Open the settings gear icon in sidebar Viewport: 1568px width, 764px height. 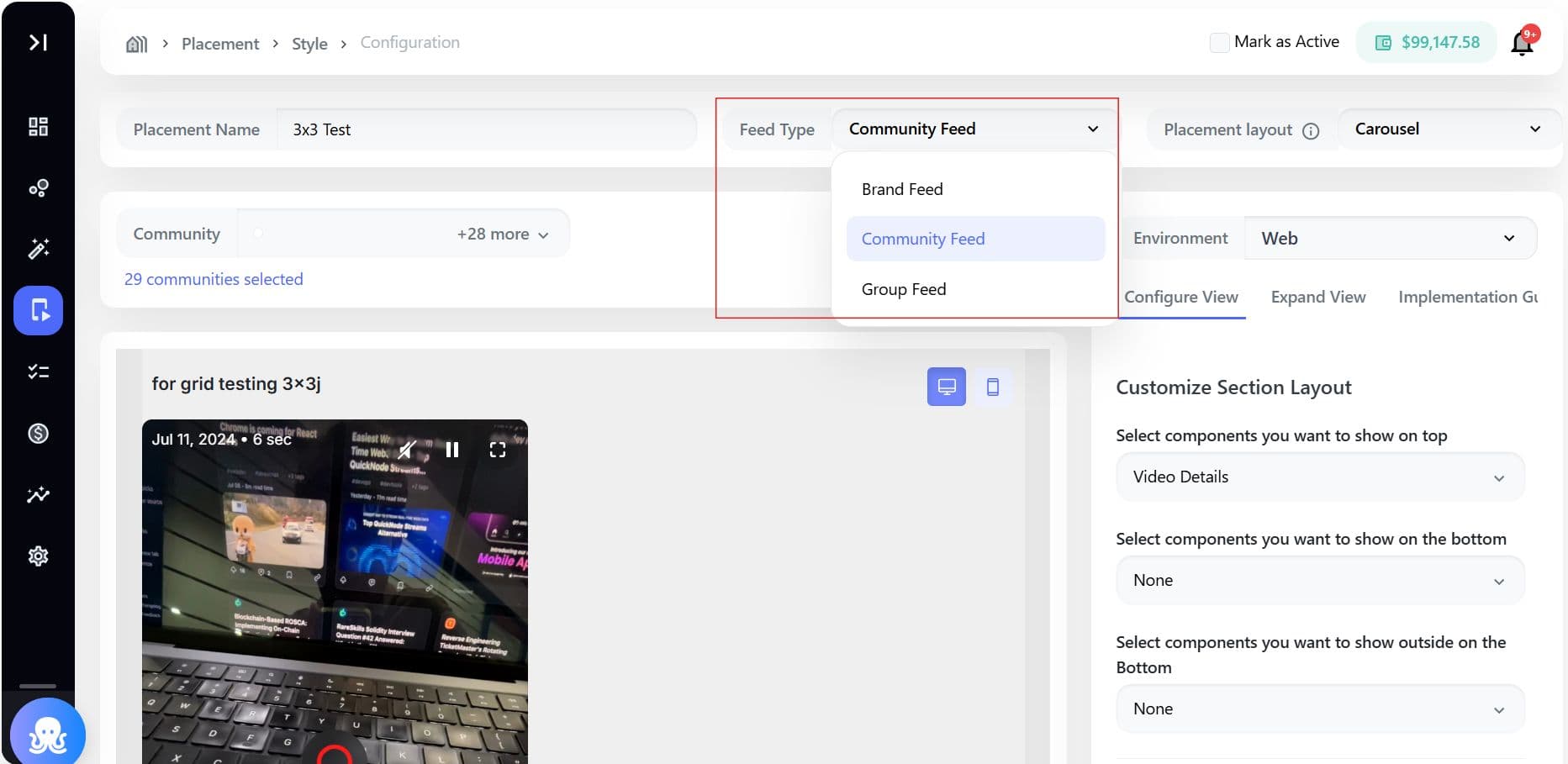pos(38,556)
